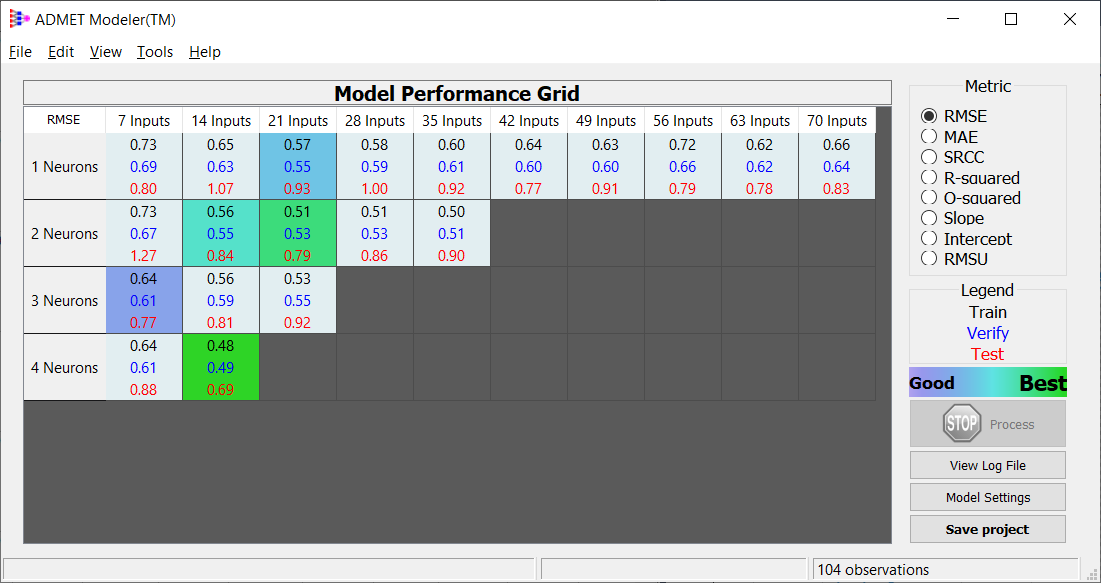Select the MAE metric radio button
The width and height of the screenshot is (1101, 583).
tap(929, 137)
